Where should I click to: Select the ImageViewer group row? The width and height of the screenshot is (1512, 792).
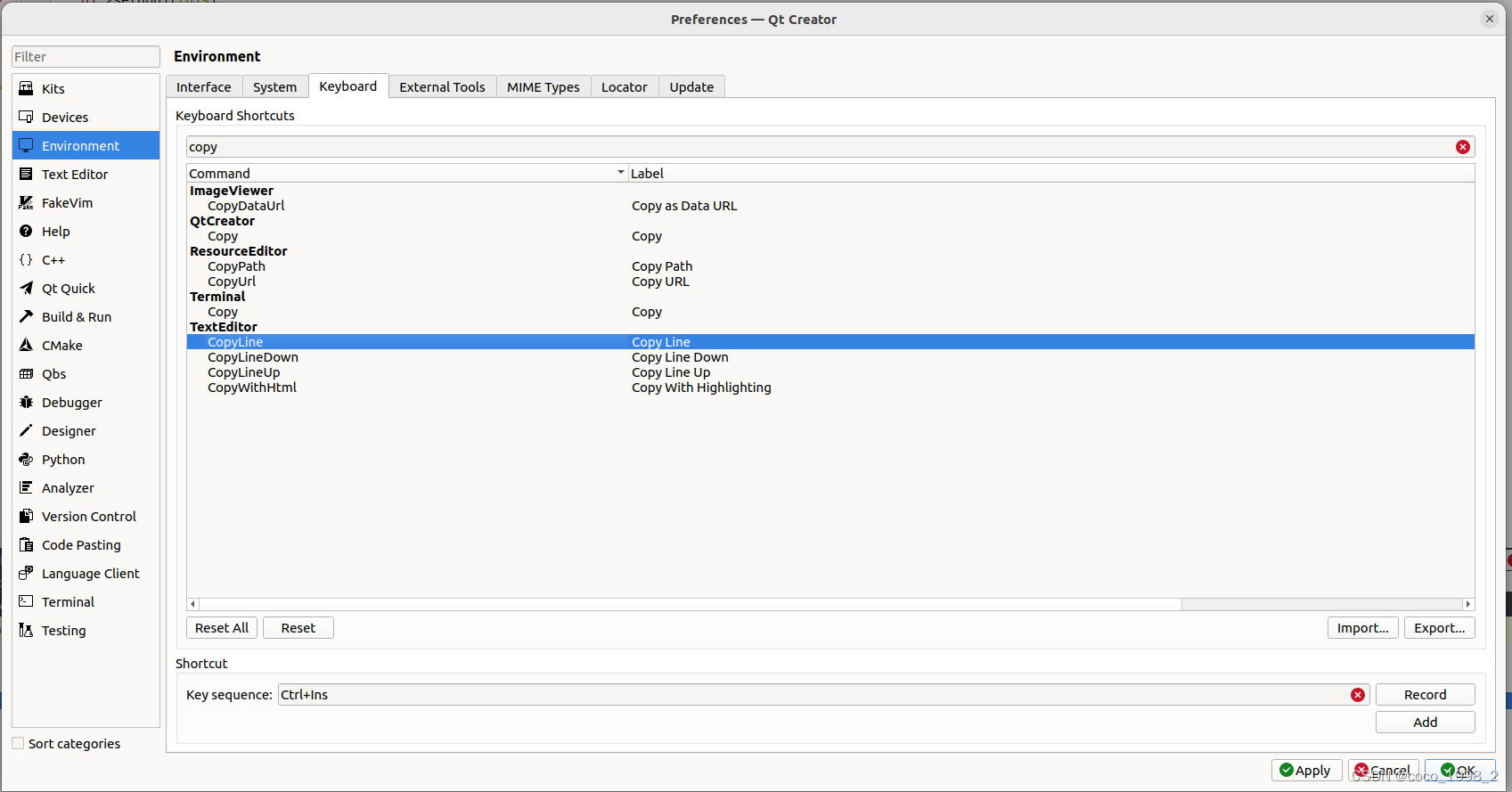point(830,191)
